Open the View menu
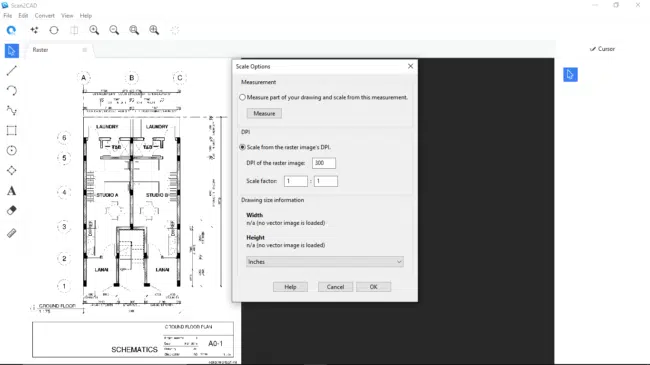This screenshot has height=365, width=650. coord(67,16)
